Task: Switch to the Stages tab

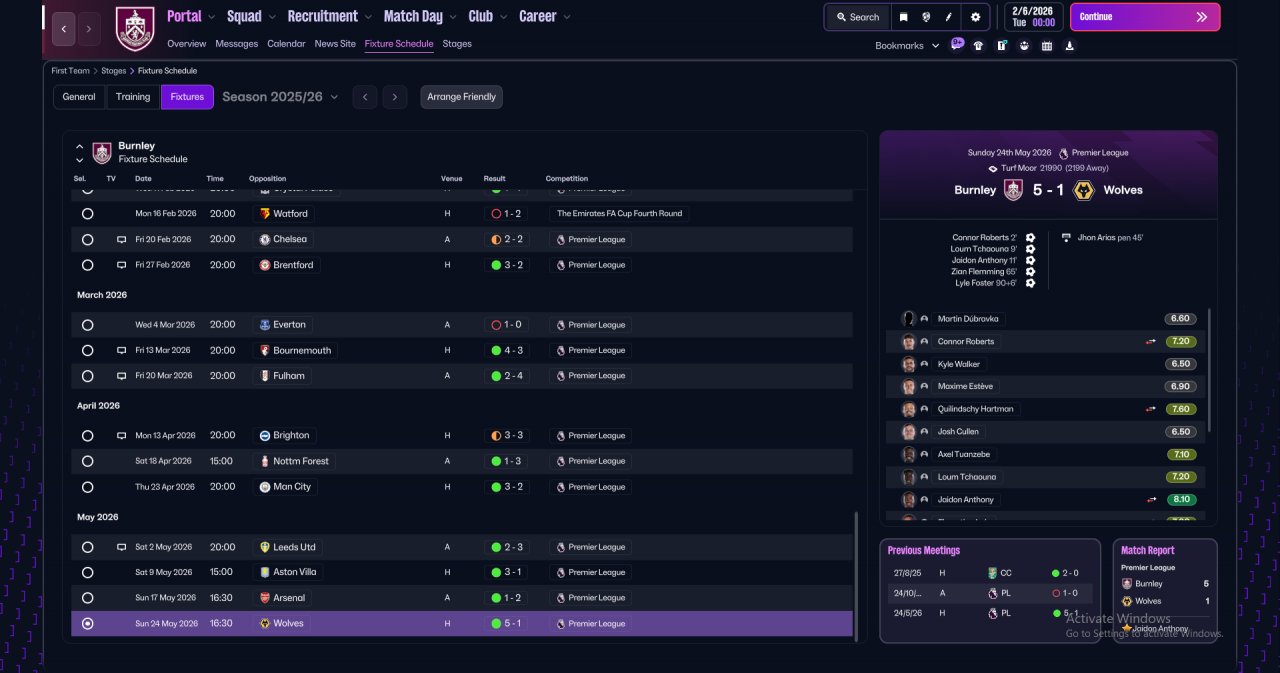Action: pyautogui.click(x=457, y=44)
